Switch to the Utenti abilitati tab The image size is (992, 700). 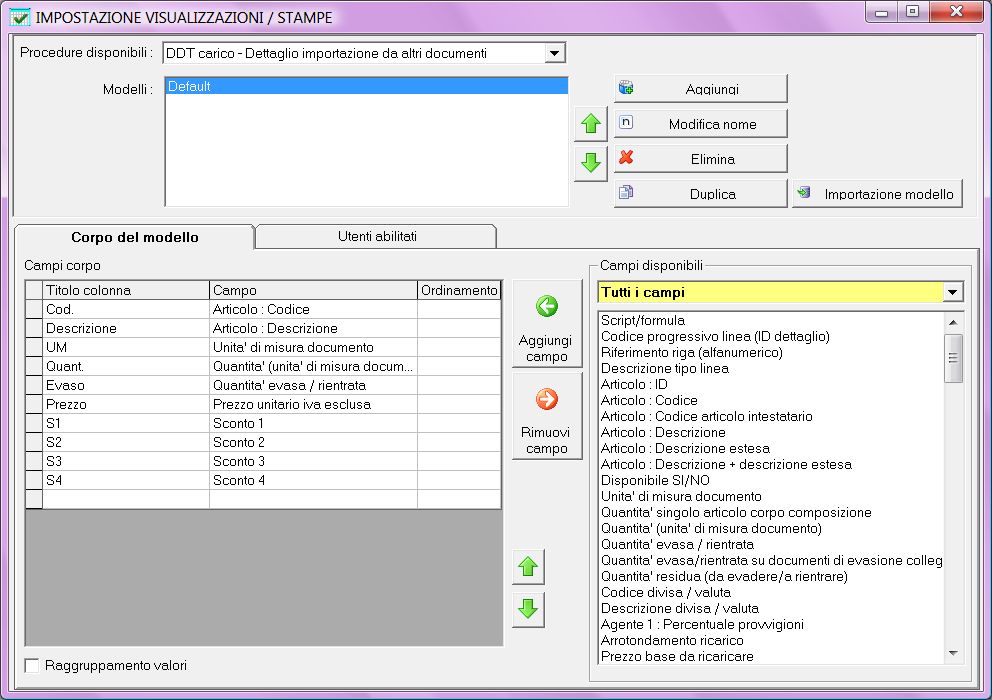(376, 237)
